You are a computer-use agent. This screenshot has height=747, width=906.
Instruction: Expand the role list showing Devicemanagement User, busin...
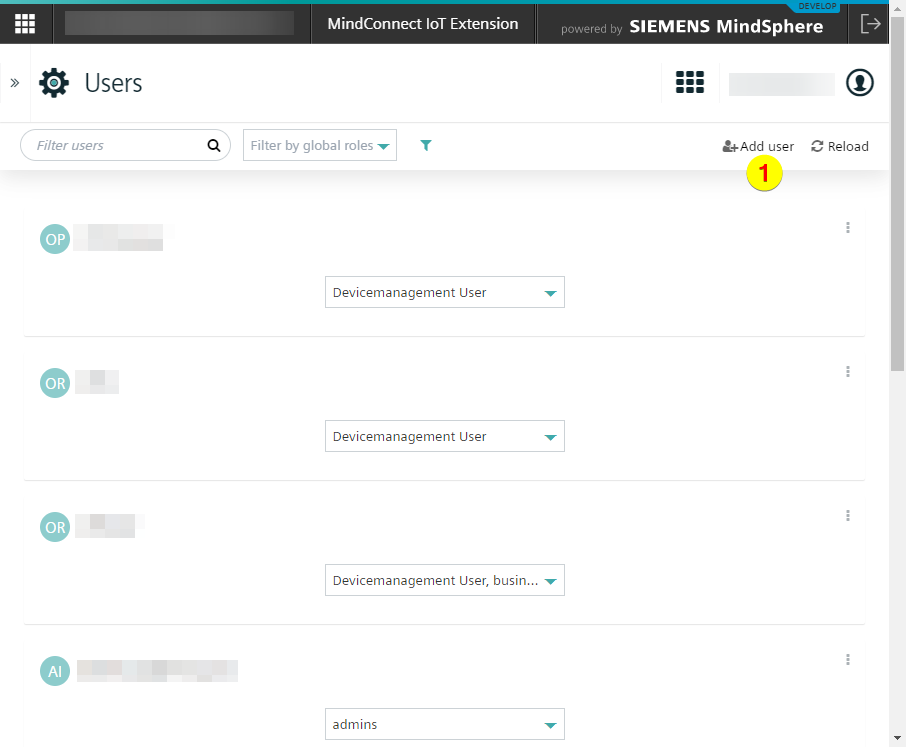point(444,580)
